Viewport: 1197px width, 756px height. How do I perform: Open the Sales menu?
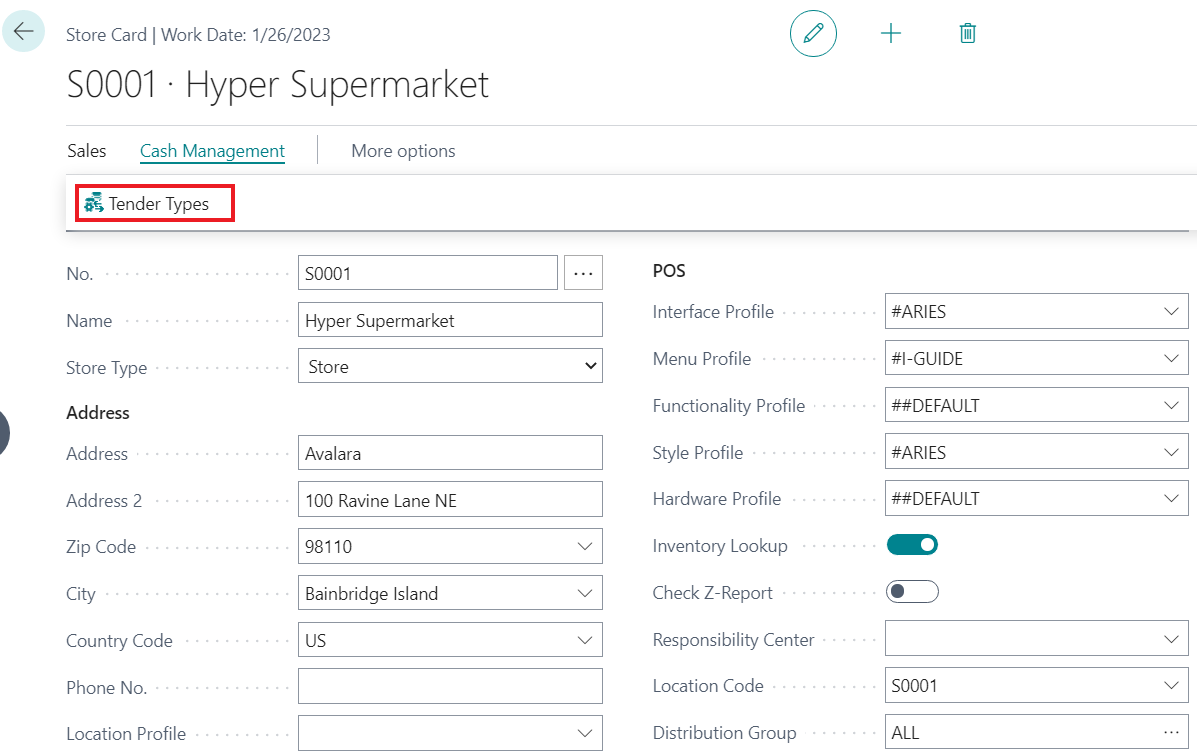coord(87,151)
